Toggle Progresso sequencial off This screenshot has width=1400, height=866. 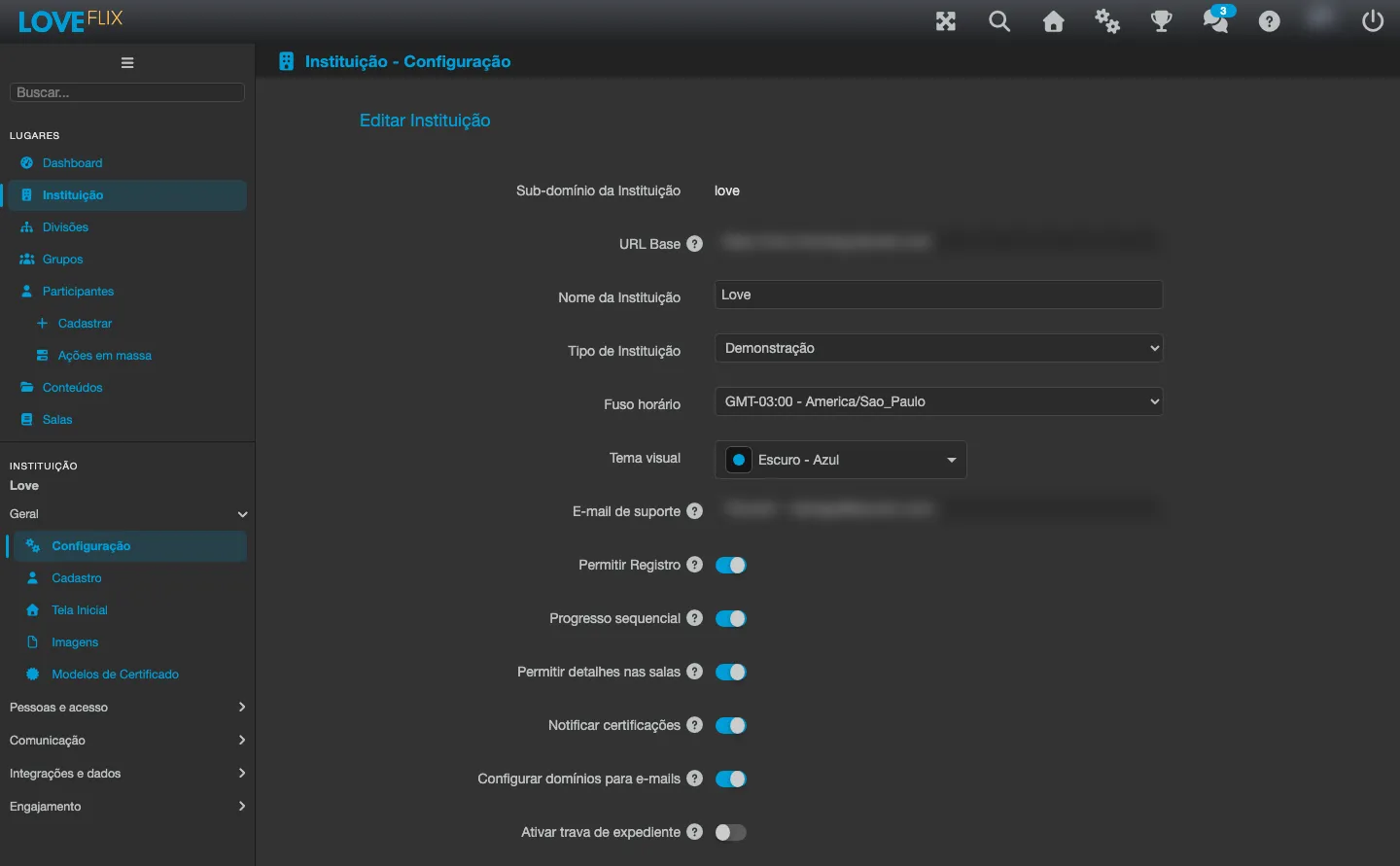click(731, 618)
